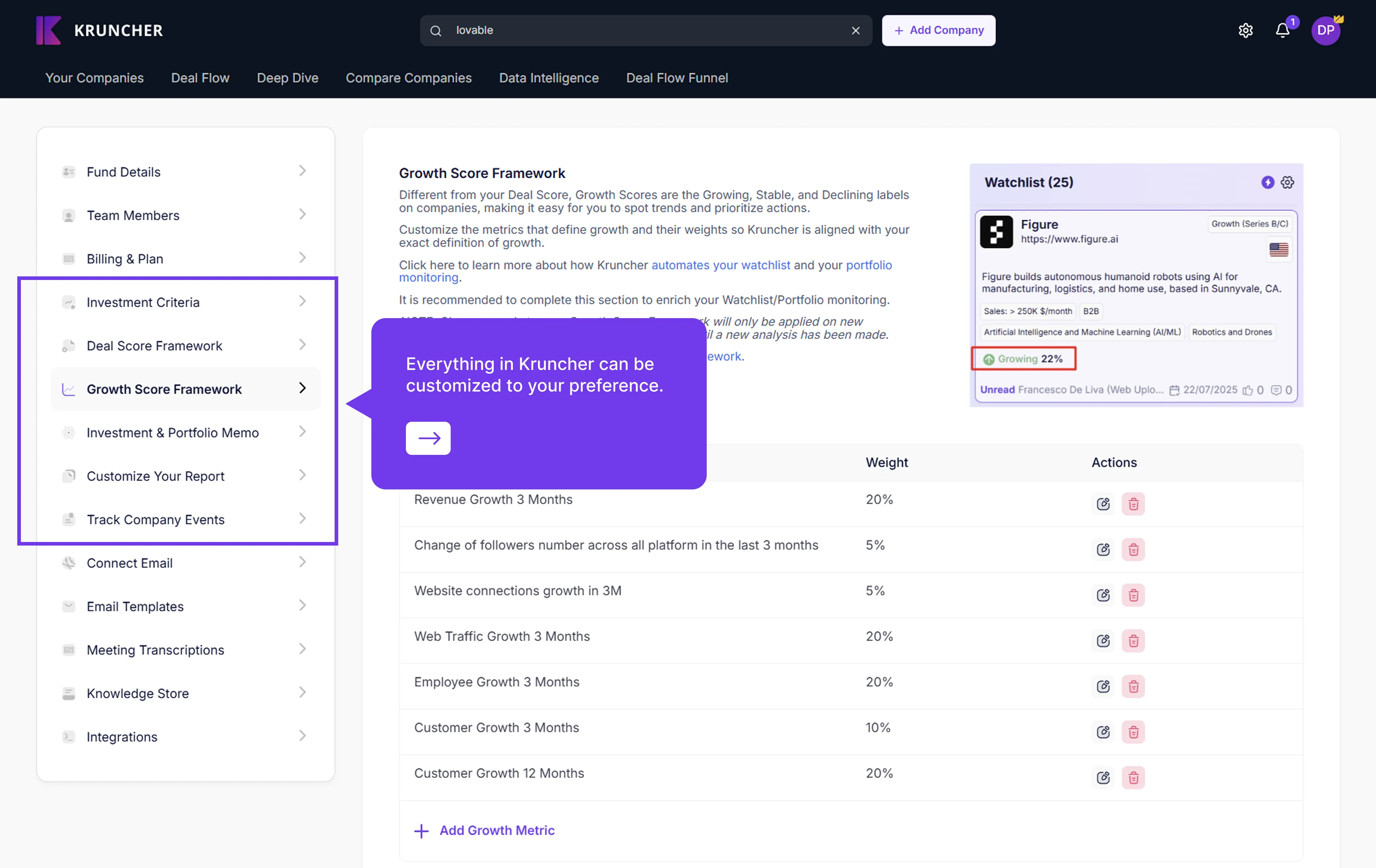Delete the Customer Growth 12 Months metric
This screenshot has width=1376, height=868.
coord(1133,778)
